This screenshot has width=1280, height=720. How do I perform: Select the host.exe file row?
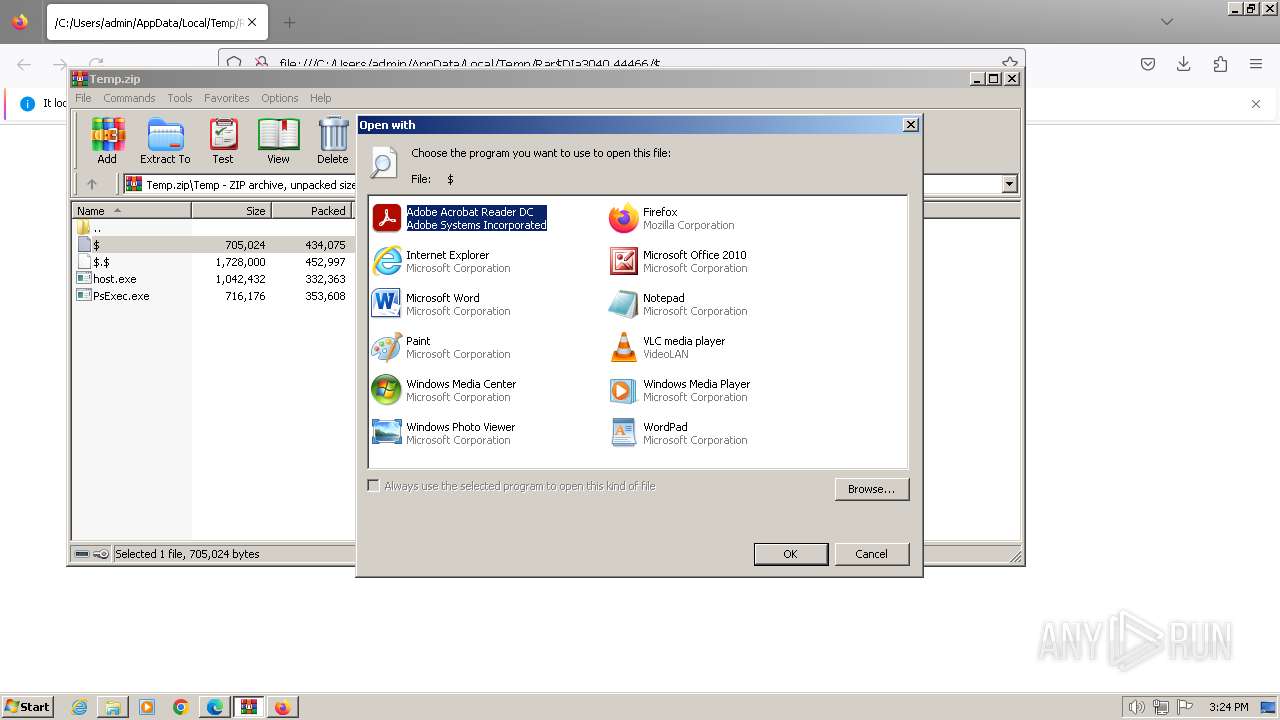pos(212,279)
